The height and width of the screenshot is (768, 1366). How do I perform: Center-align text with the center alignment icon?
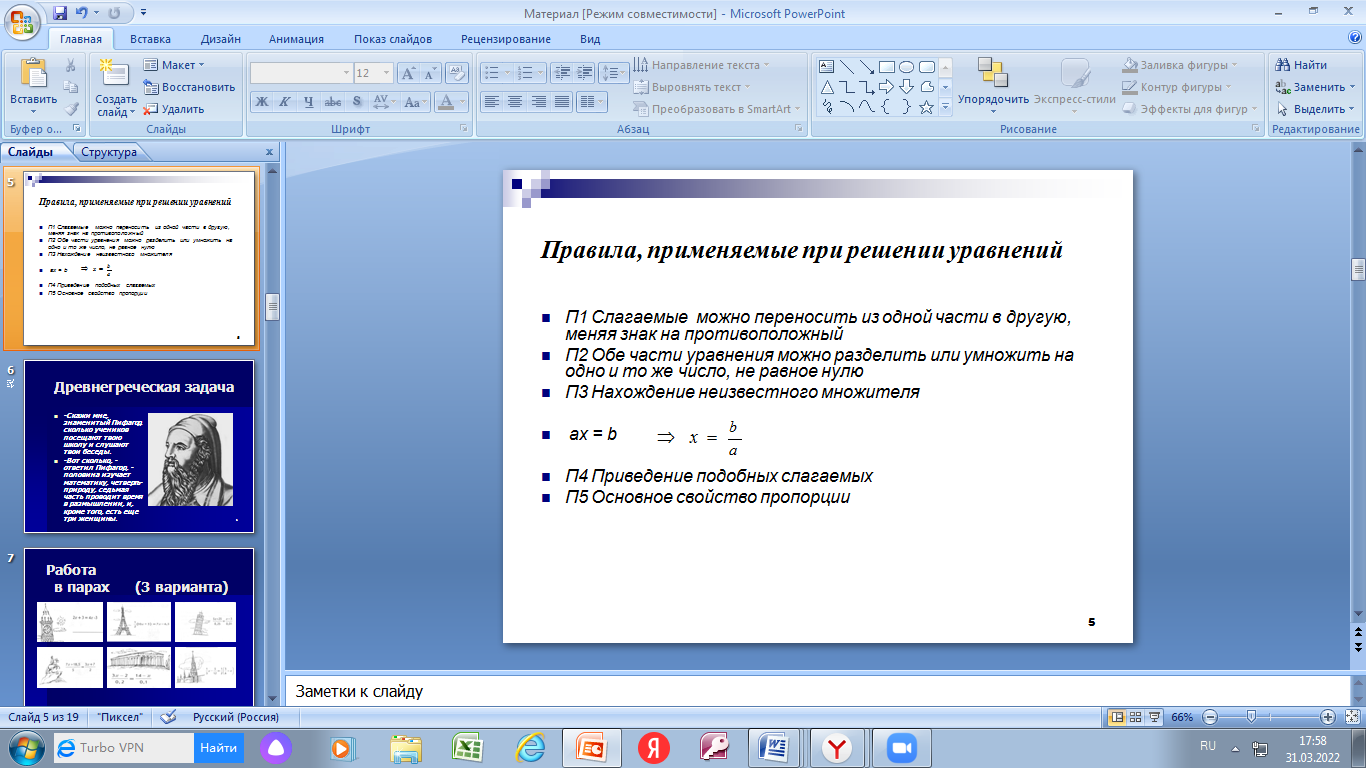pyautogui.click(x=515, y=101)
